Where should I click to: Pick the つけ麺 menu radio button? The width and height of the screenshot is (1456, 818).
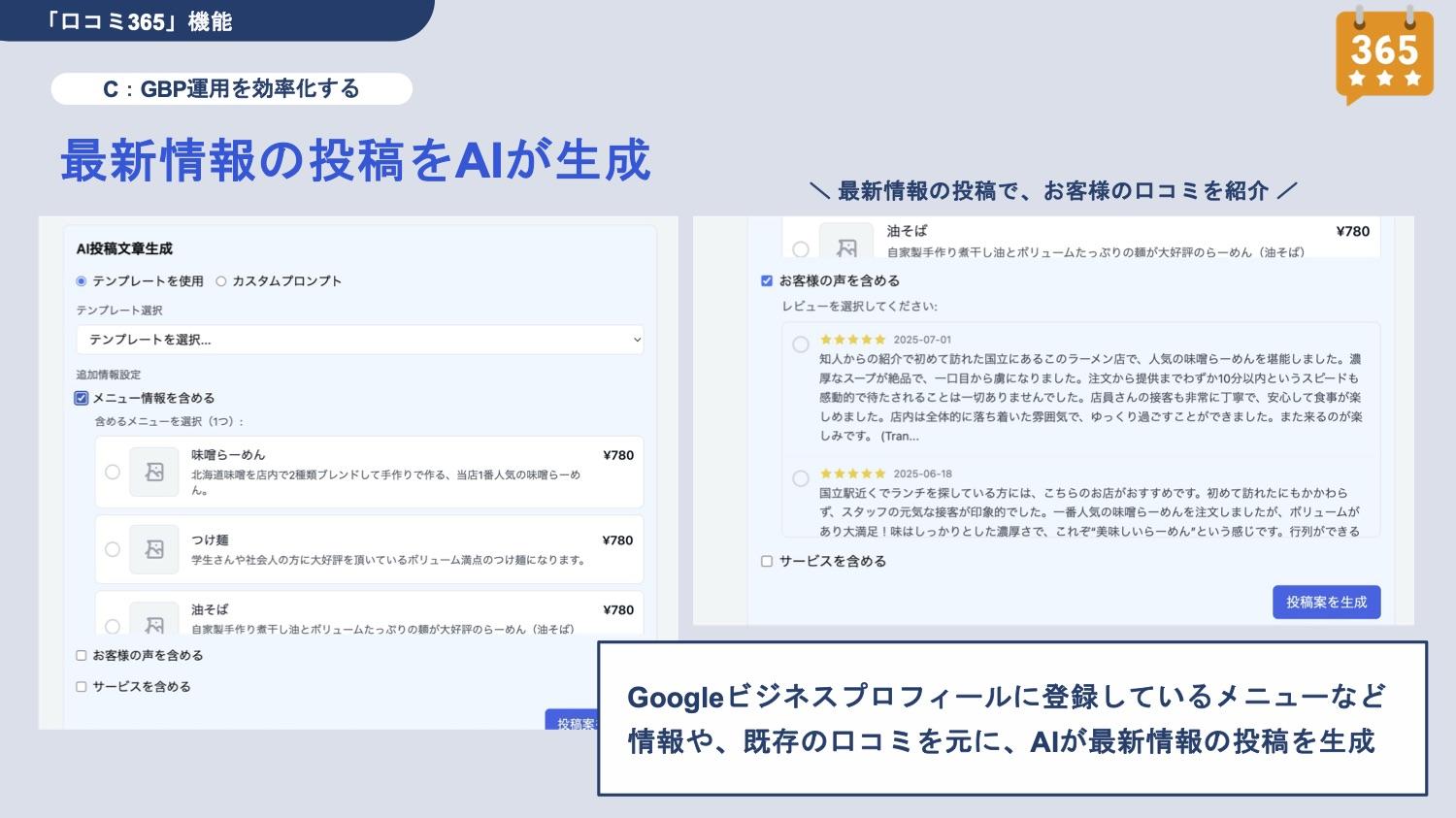pyautogui.click(x=113, y=549)
